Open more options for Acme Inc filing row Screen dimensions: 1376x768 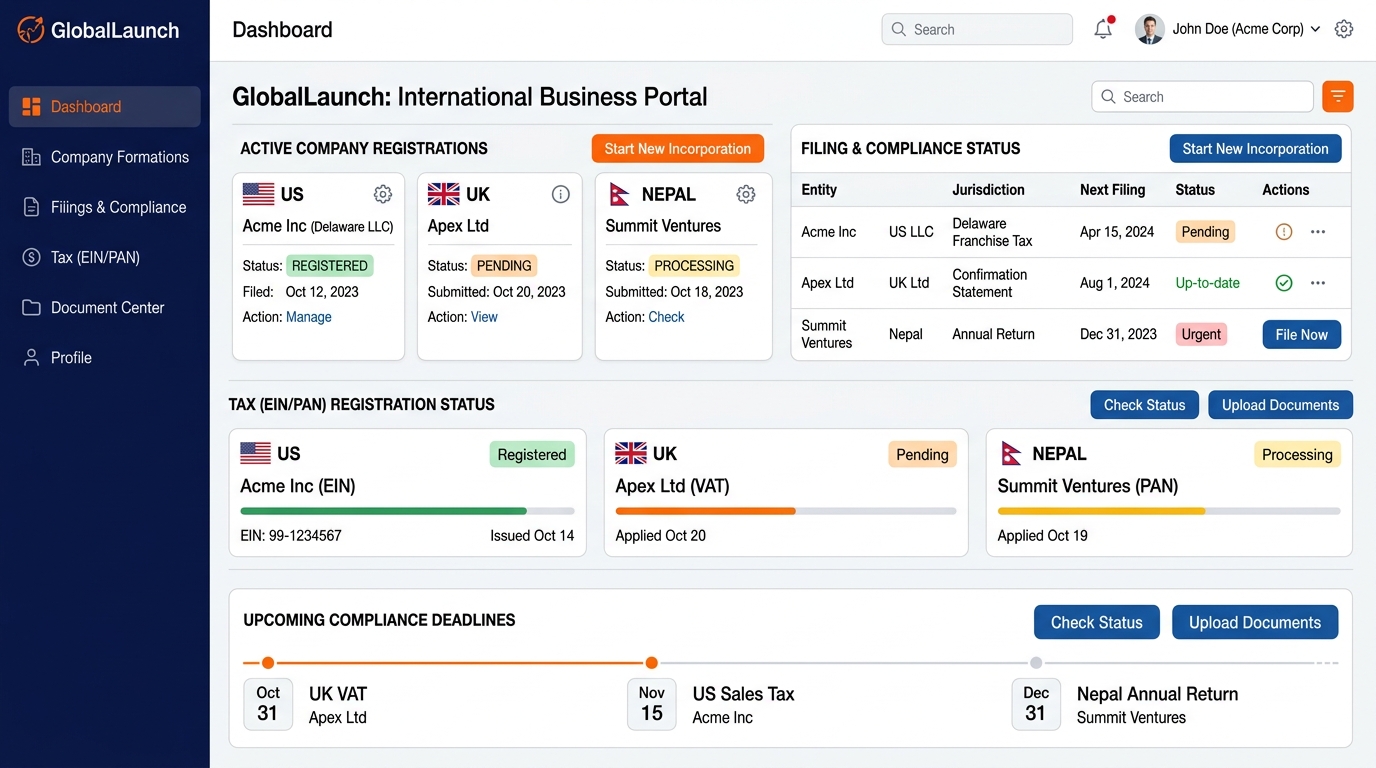pyautogui.click(x=1318, y=232)
